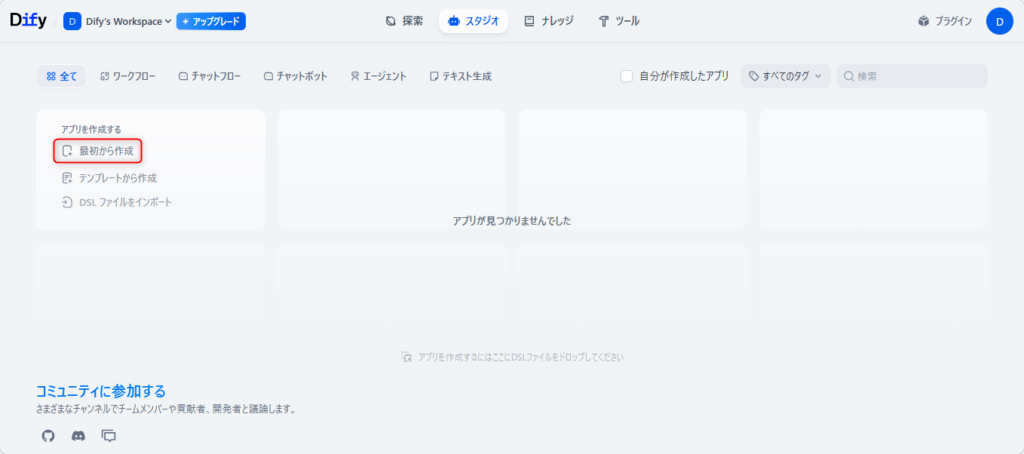Click the forum chat icon at bottom
The width and height of the screenshot is (1024, 454).
click(x=109, y=436)
